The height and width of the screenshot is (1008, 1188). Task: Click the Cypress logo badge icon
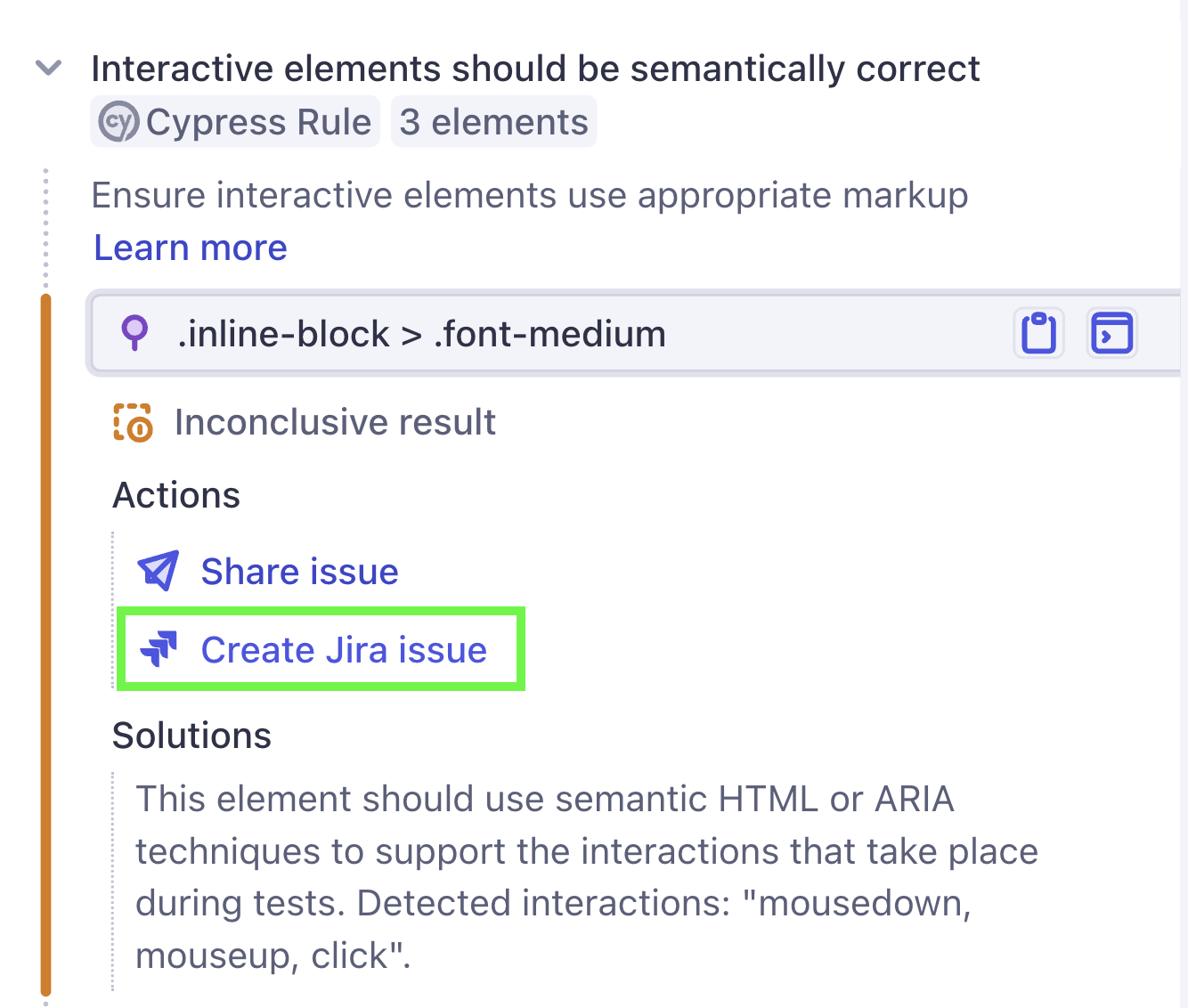[121, 121]
